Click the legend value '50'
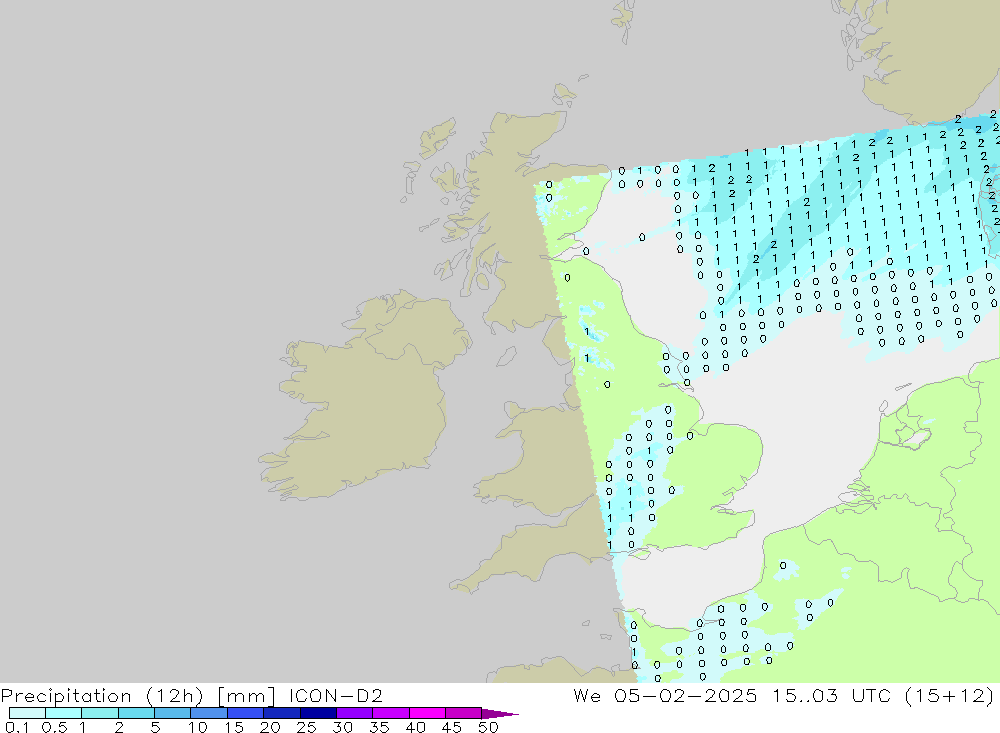Image resolution: width=1000 pixels, height=733 pixels. pos(488,727)
